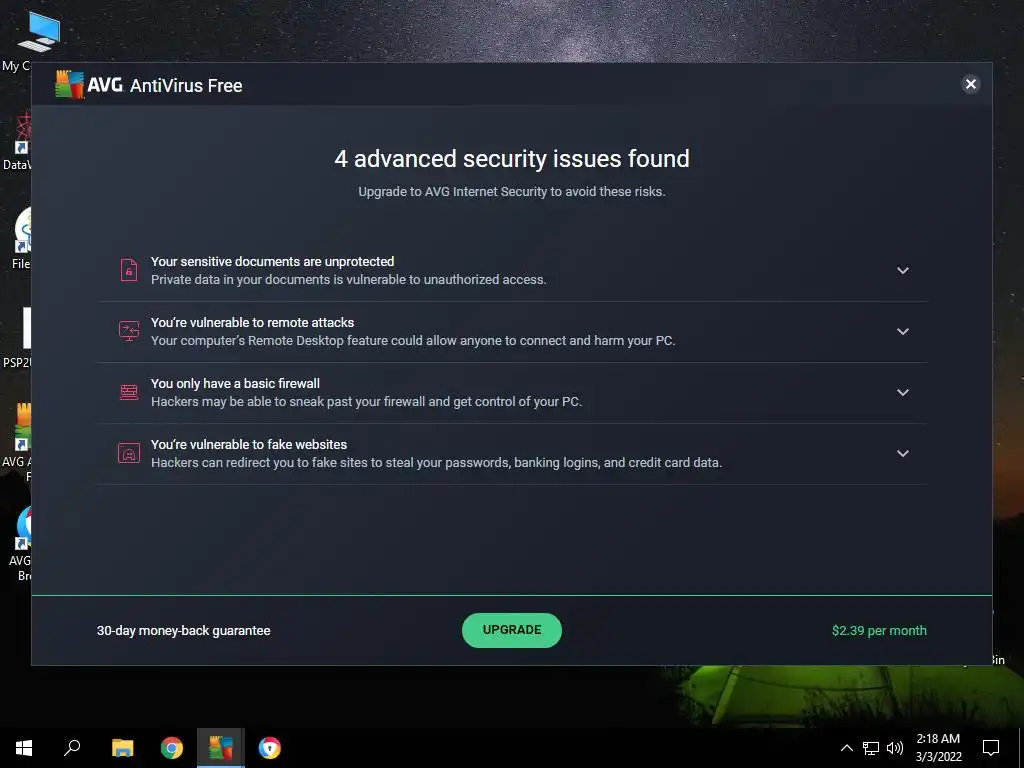Show hidden system tray icons arrow

click(846, 748)
